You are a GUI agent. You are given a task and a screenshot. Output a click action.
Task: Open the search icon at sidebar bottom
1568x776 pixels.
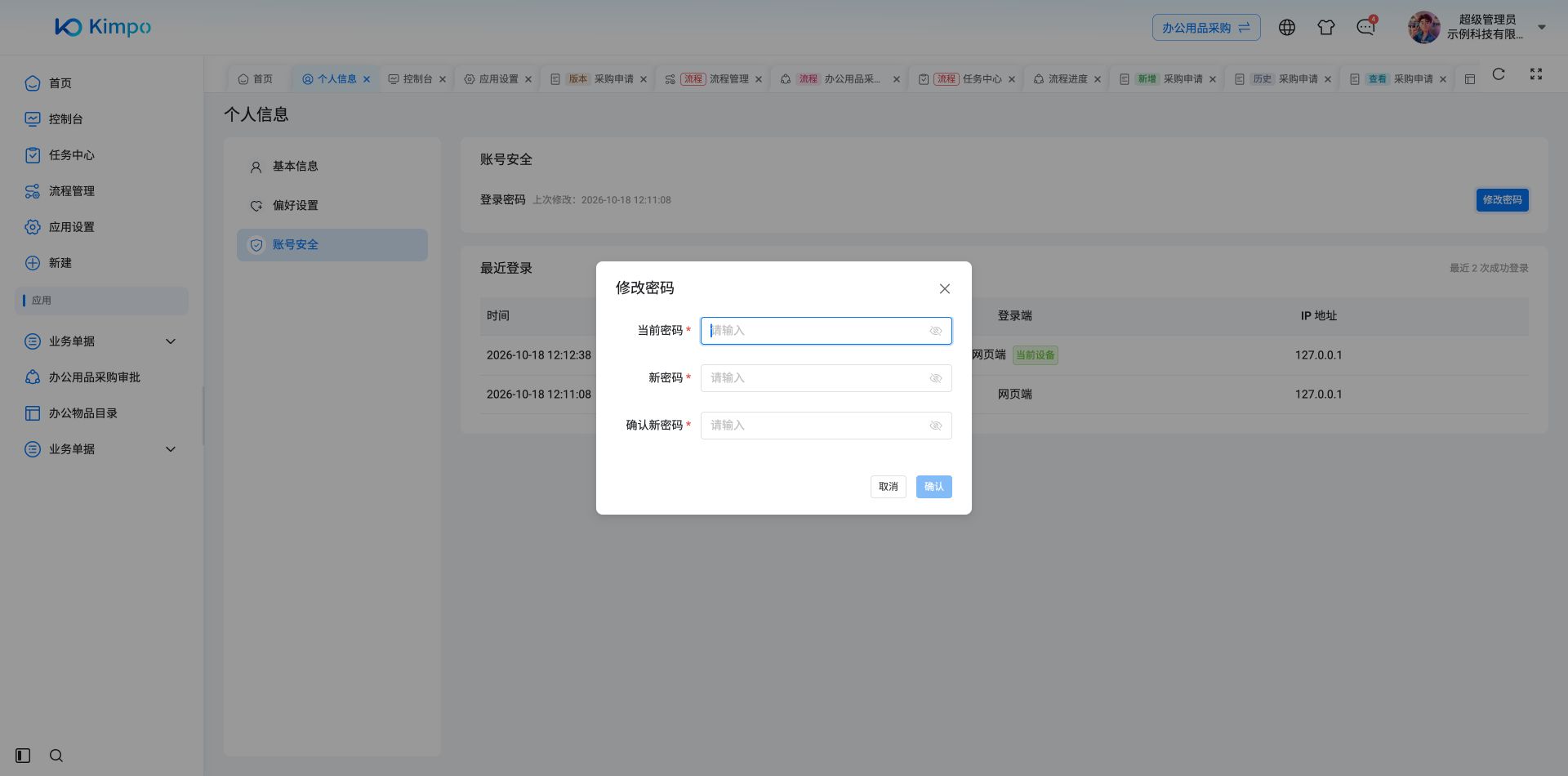56,756
